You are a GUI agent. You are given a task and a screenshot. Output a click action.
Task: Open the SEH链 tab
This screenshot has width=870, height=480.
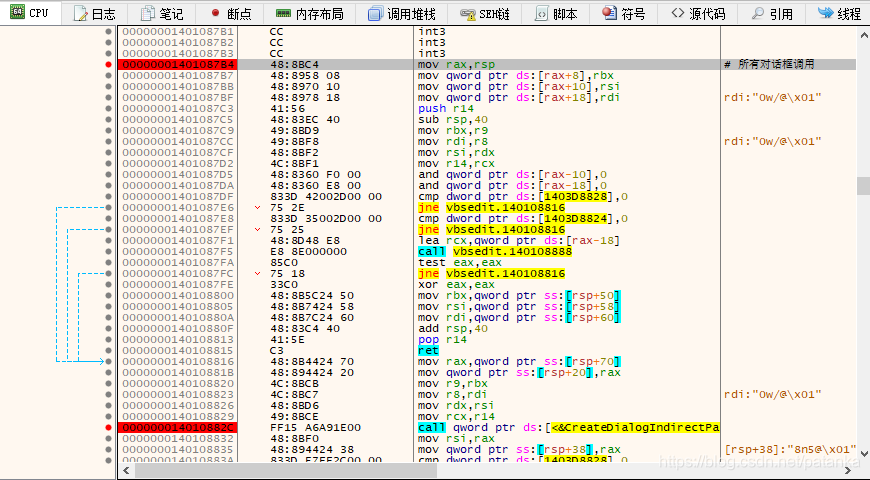[485, 13]
